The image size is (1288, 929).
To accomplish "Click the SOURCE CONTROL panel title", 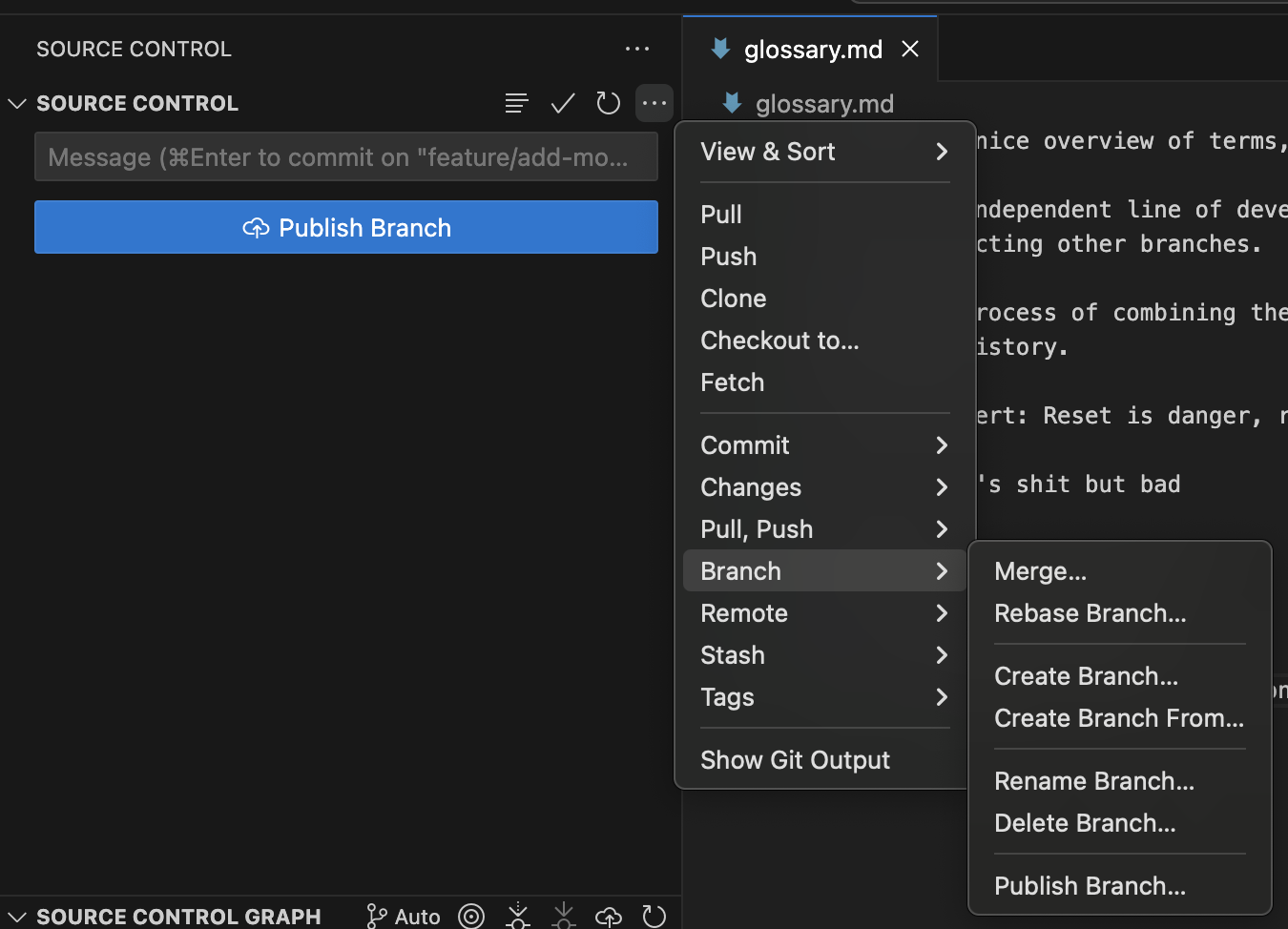I will (134, 49).
